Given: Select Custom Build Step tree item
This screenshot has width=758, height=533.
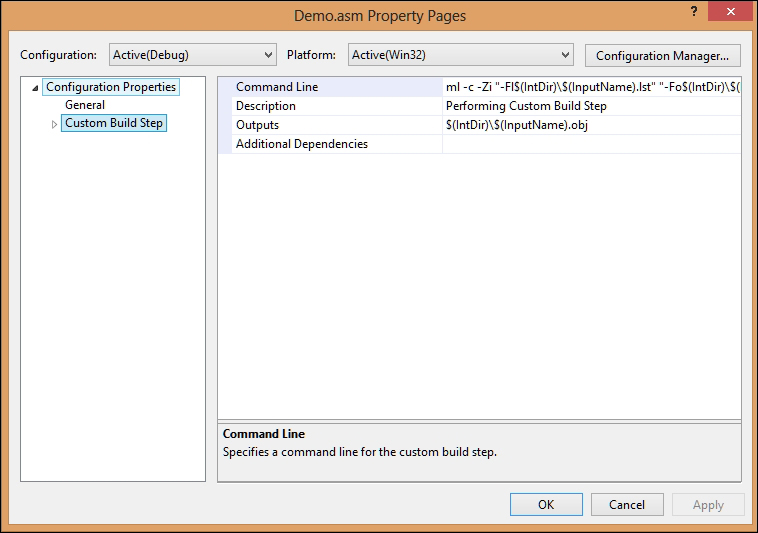Looking at the screenshot, I should click(x=113, y=123).
